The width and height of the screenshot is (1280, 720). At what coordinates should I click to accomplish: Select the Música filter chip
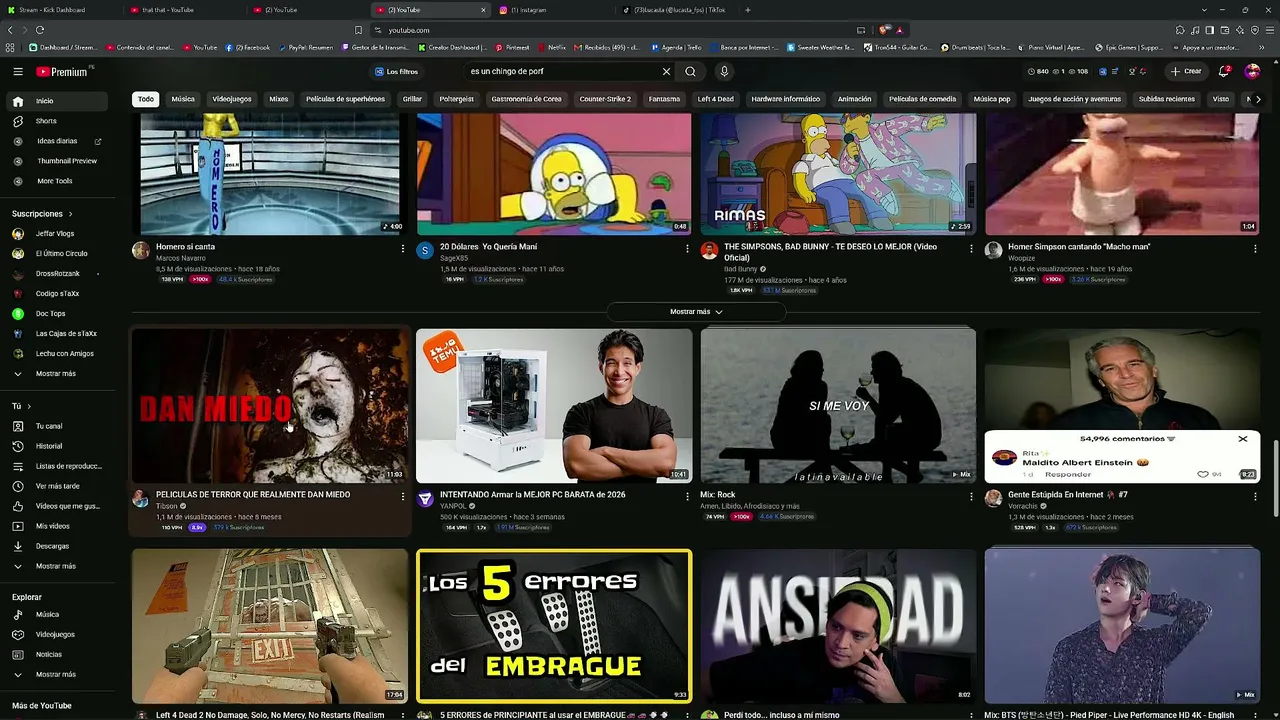[183, 99]
